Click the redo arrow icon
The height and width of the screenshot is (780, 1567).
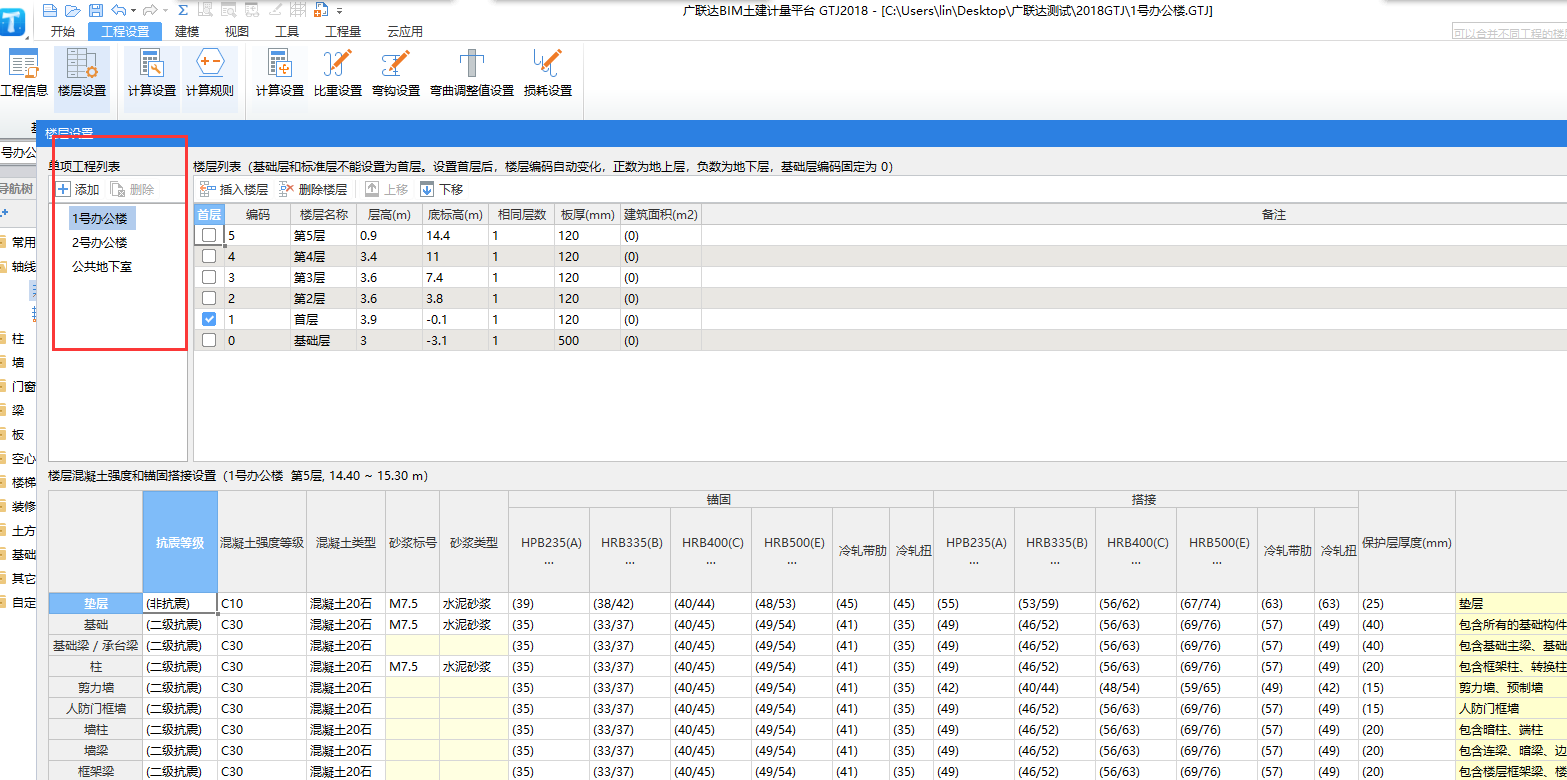pos(149,10)
